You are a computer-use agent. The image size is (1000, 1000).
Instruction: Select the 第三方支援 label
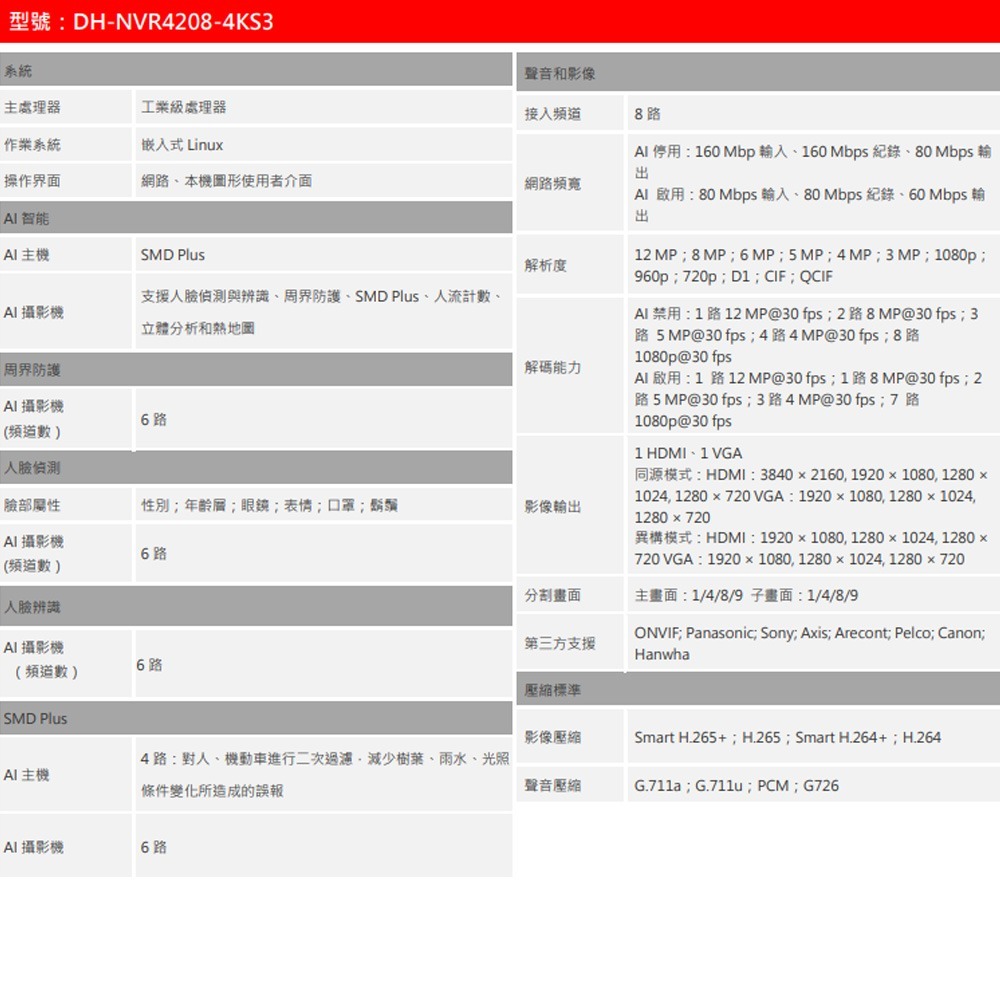tap(560, 643)
